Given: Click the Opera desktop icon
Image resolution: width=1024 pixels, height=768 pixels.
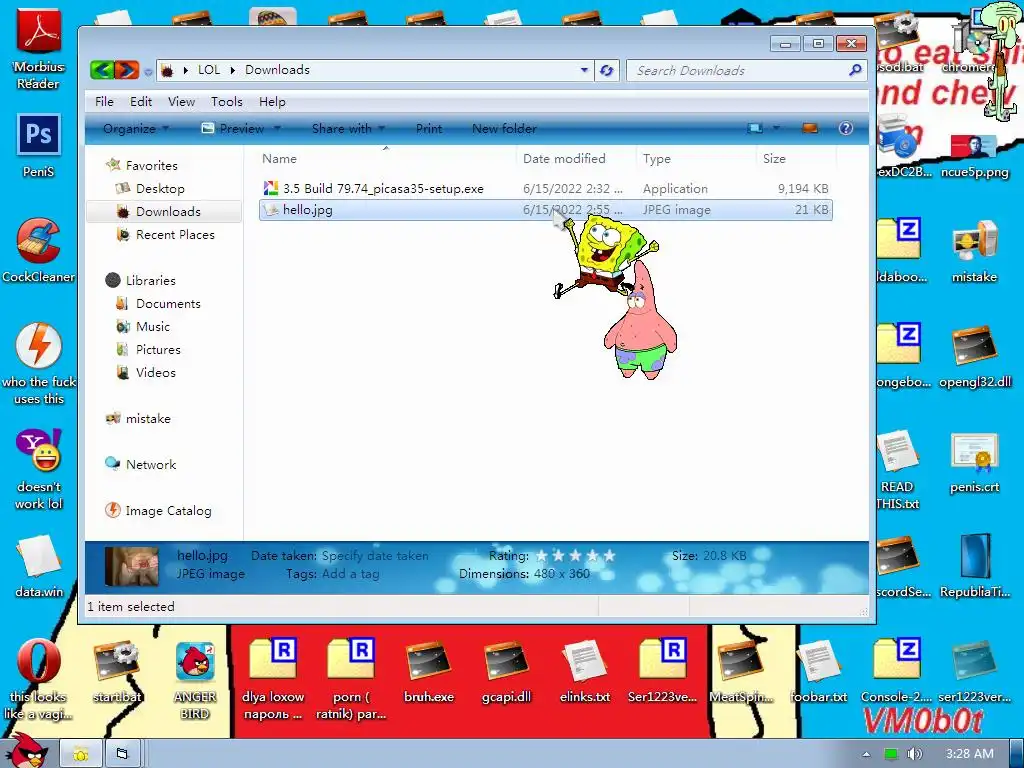Looking at the screenshot, I should click(x=39, y=679).
